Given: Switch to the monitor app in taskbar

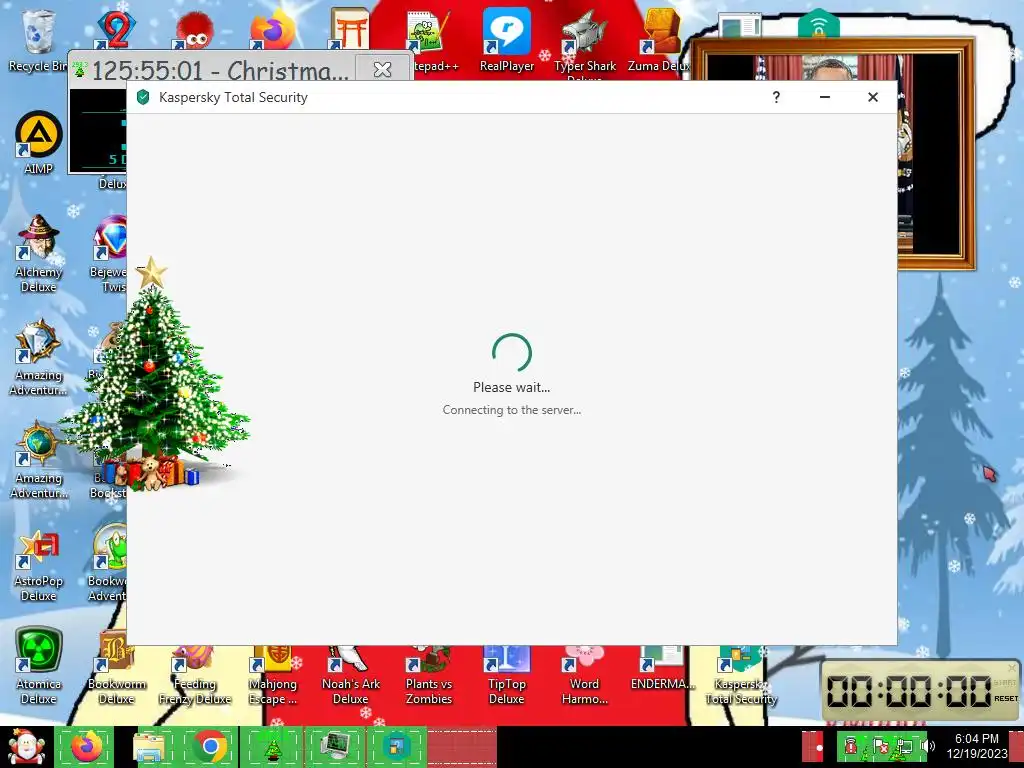Looking at the screenshot, I should 335,746.
